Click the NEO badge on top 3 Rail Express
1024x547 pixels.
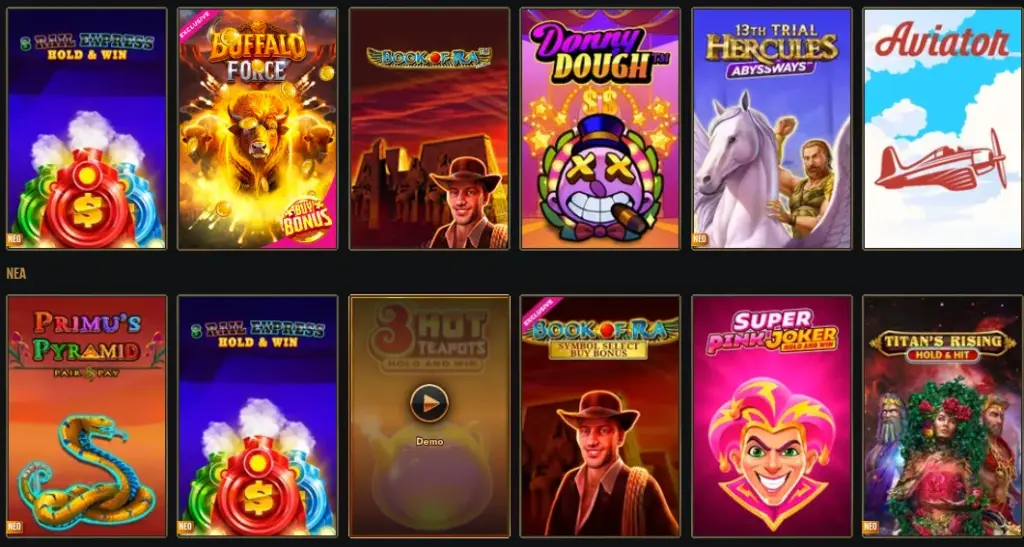coord(14,239)
